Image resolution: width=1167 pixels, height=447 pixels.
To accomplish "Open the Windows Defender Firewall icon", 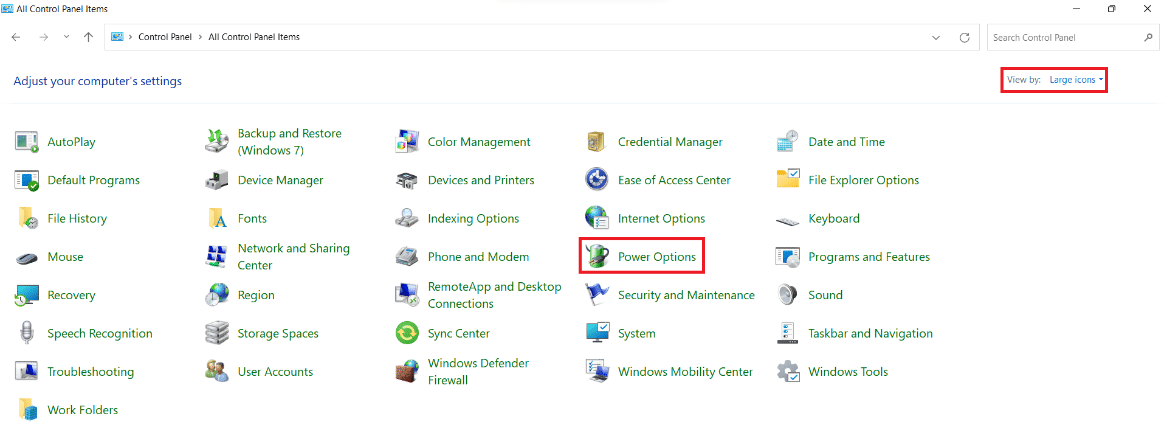I will (x=407, y=372).
